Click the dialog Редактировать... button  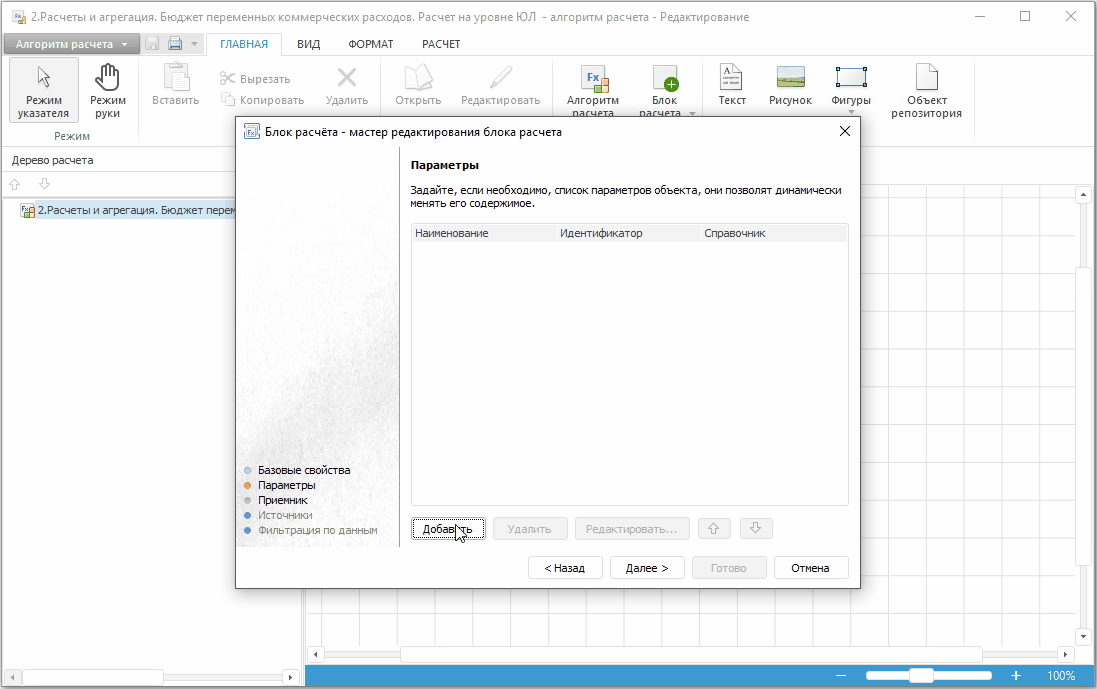(x=632, y=529)
